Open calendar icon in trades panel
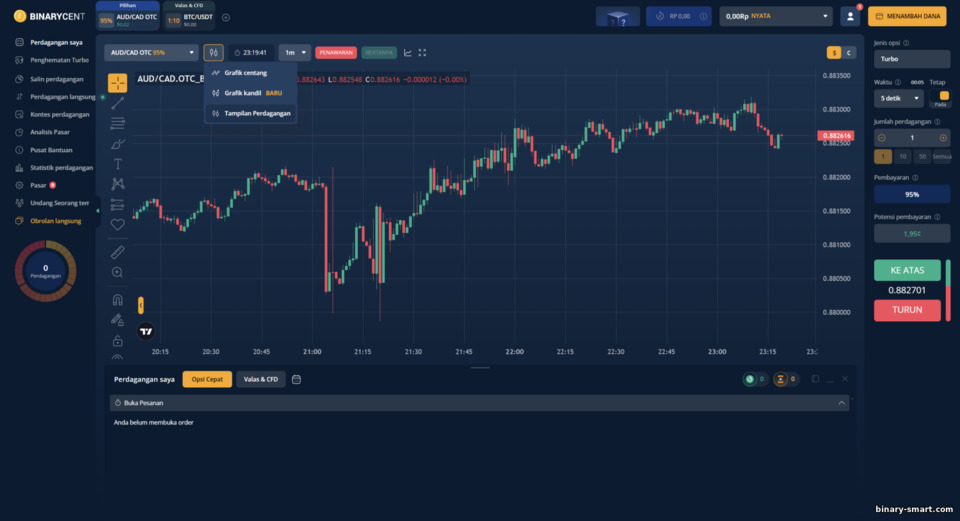960x521 pixels. pos(296,380)
